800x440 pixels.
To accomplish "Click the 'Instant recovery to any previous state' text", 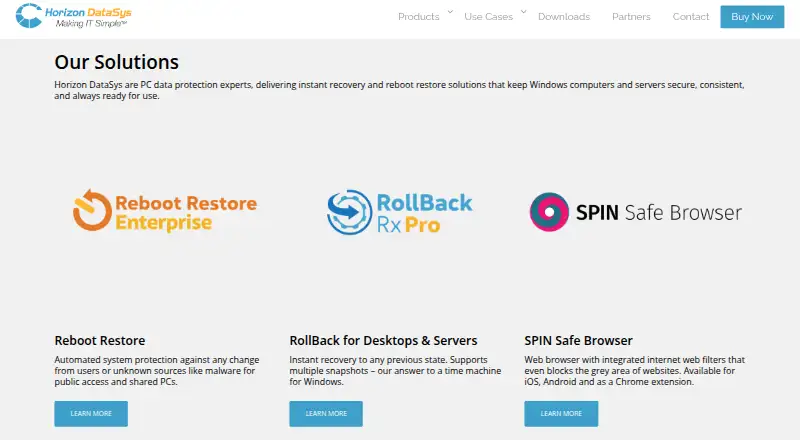I will [395, 371].
